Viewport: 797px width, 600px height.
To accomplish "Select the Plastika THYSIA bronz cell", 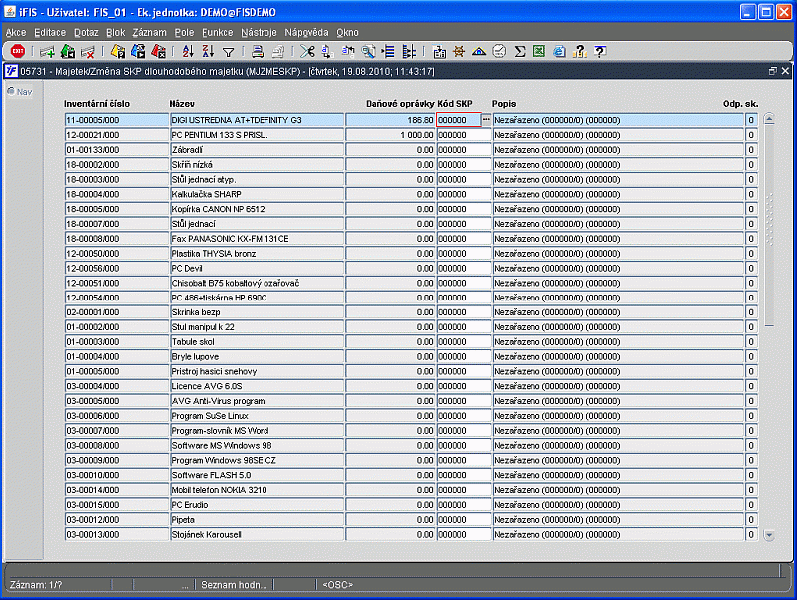I will pos(257,253).
